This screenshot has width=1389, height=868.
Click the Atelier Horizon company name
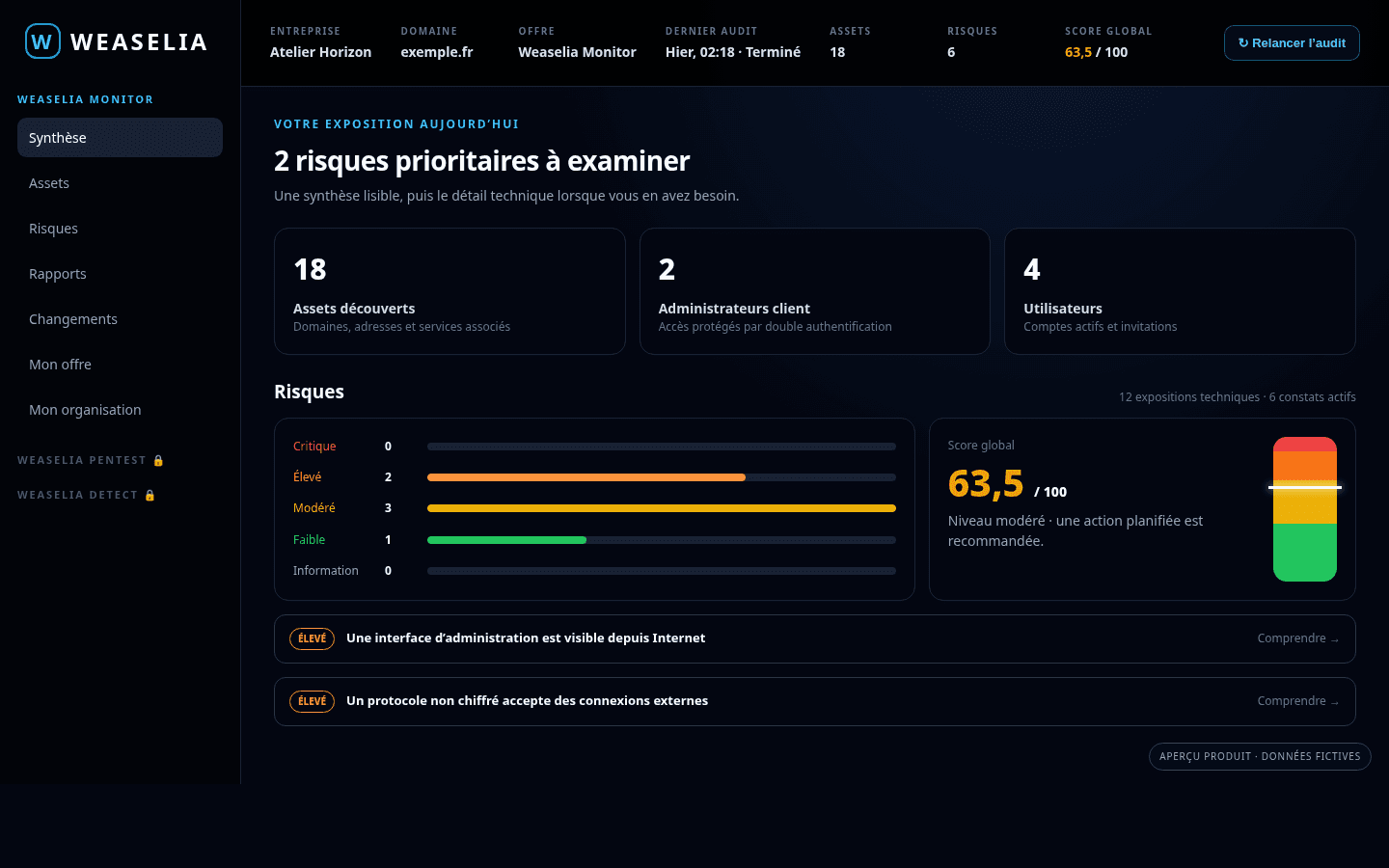(320, 52)
